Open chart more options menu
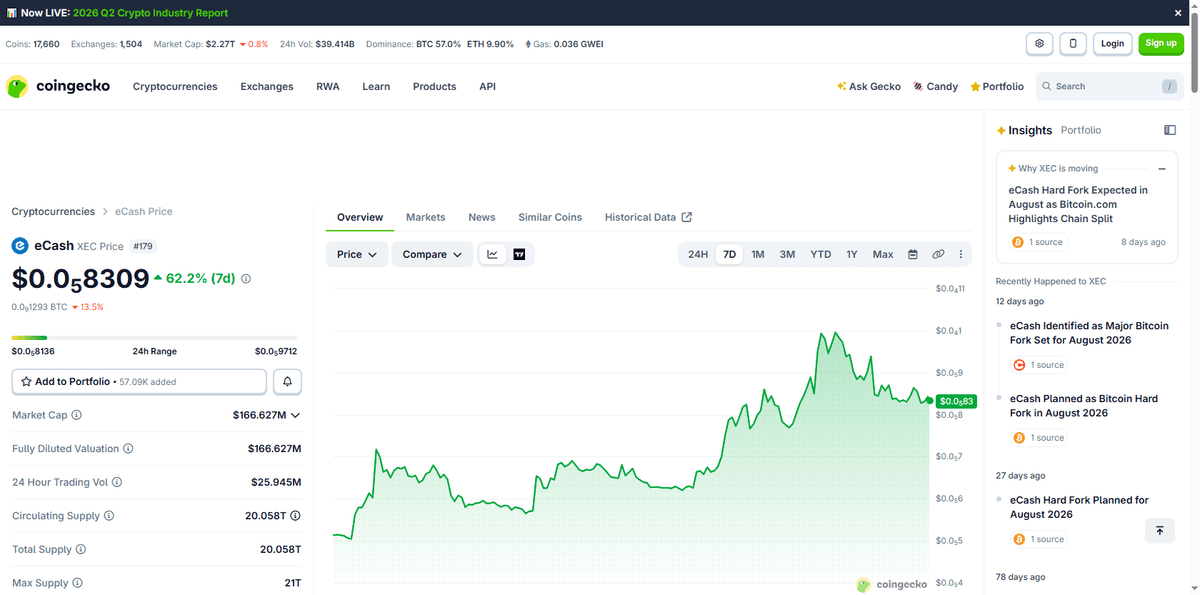 [x=961, y=255]
